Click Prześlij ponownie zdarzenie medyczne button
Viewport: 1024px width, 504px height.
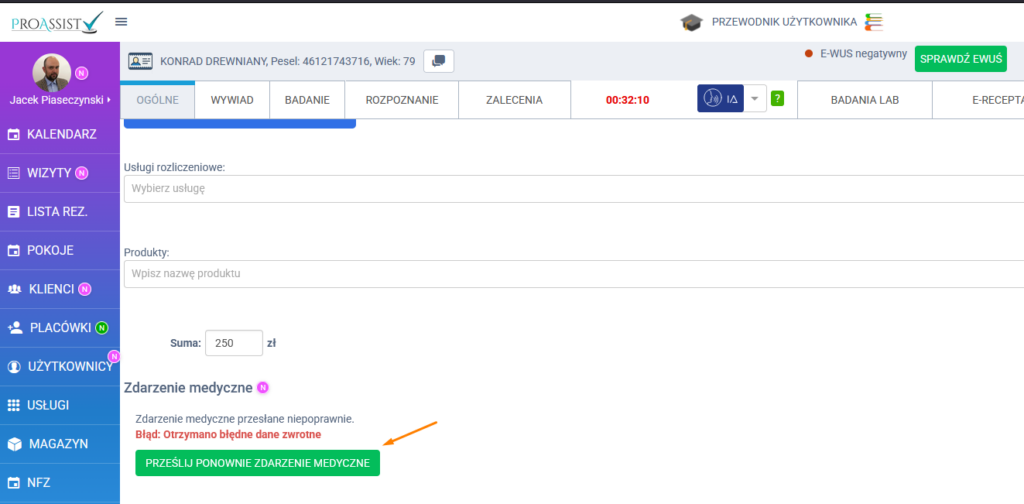(257, 463)
